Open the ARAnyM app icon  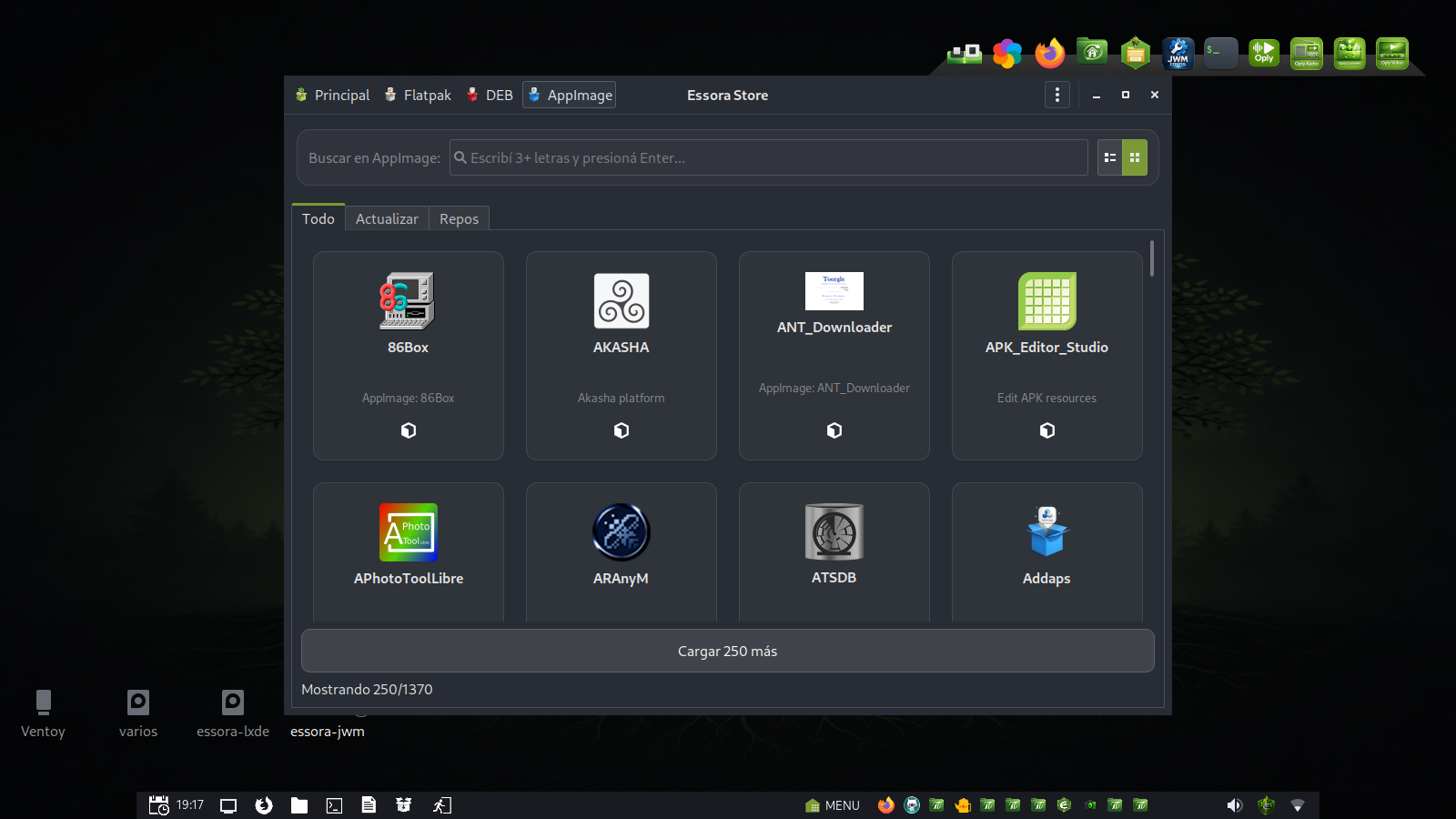622,532
